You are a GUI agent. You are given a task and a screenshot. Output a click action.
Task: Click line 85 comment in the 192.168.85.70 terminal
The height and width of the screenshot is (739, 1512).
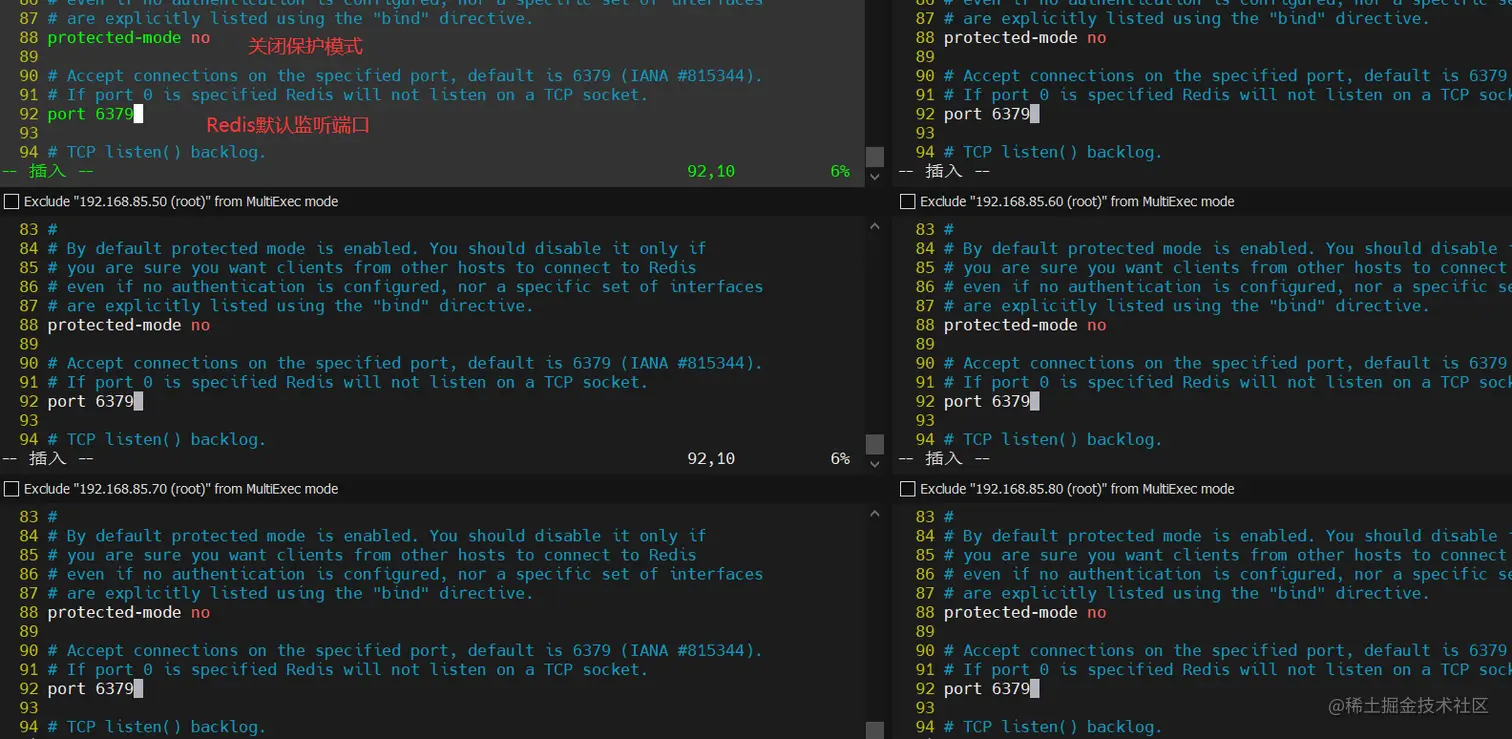[x=372, y=555]
